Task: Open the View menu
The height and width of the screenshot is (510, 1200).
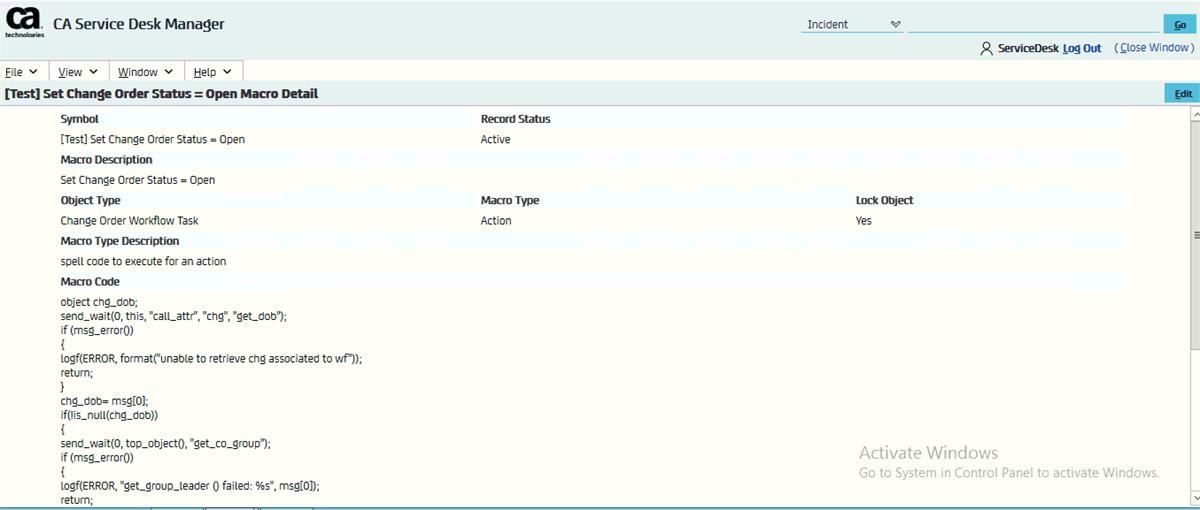Action: 78,72
